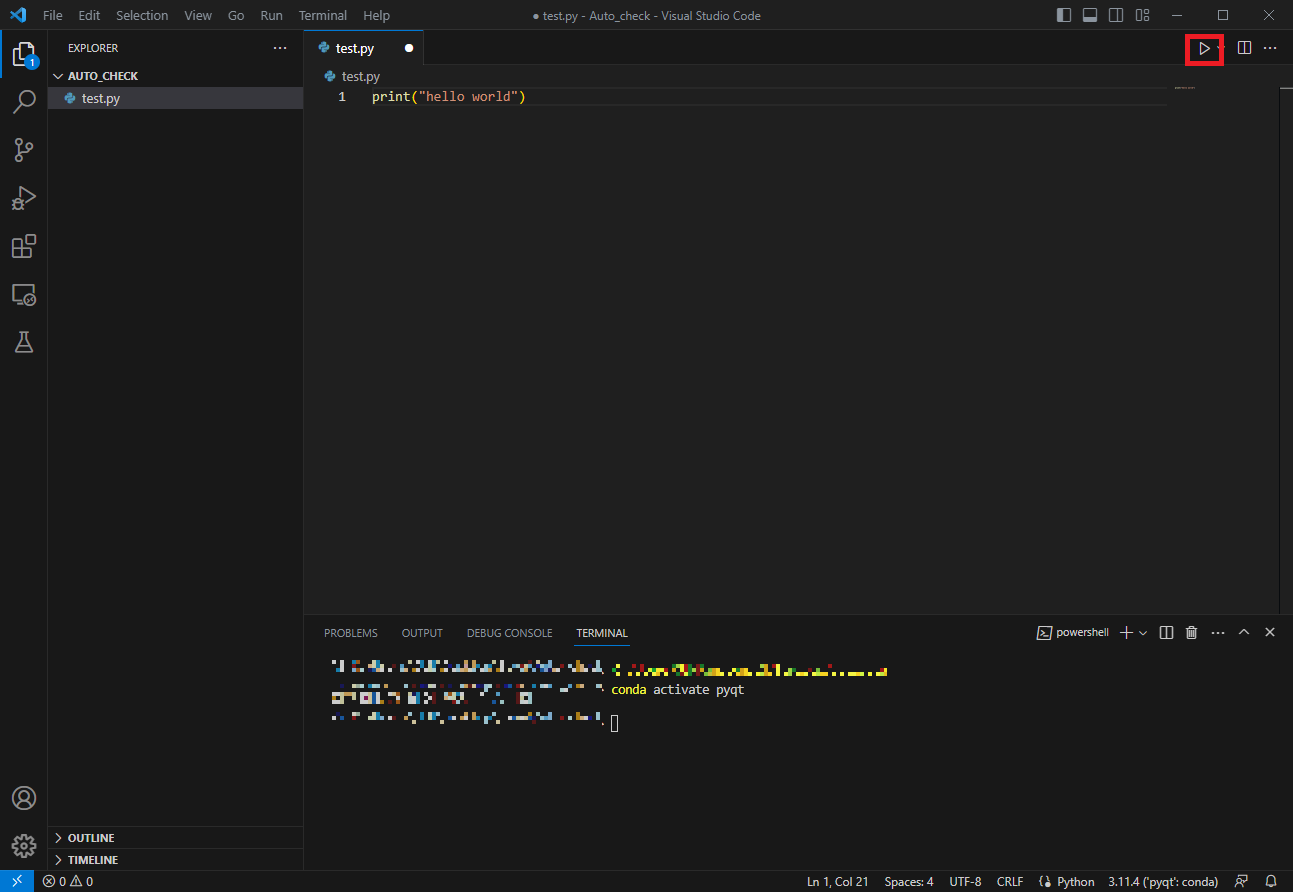Screen dimensions: 1293x892
Task: Open the Run and Debug view
Action: coord(24,198)
